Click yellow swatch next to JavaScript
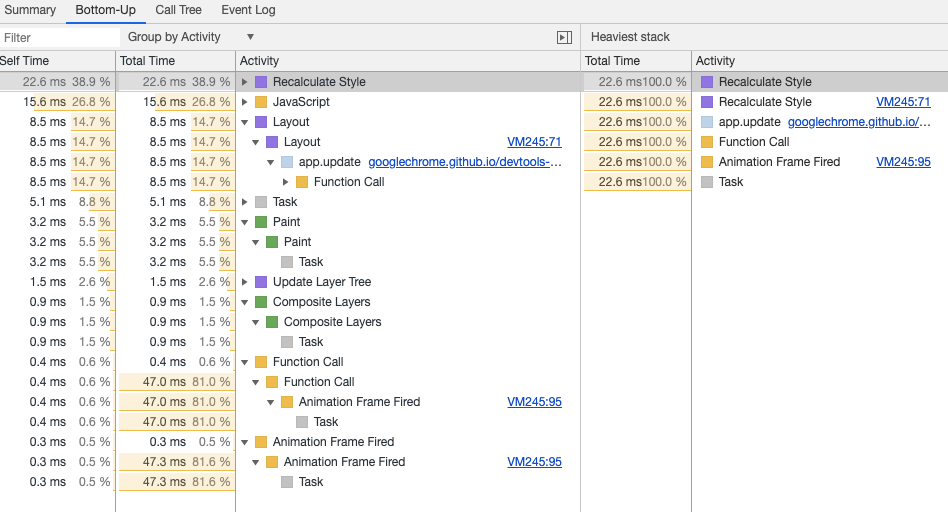The height and width of the screenshot is (512, 948). (261, 102)
